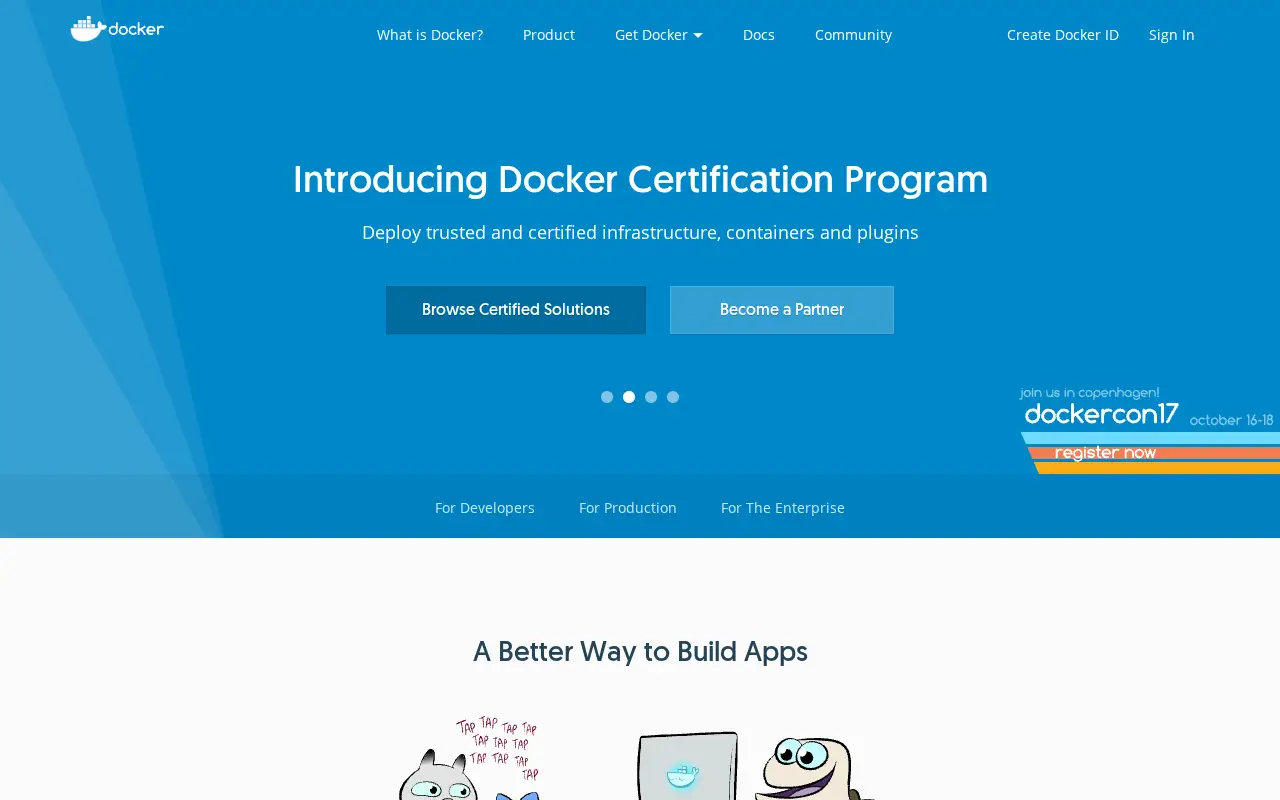
Task: Click Browse Certified Solutions button
Action: (516, 310)
